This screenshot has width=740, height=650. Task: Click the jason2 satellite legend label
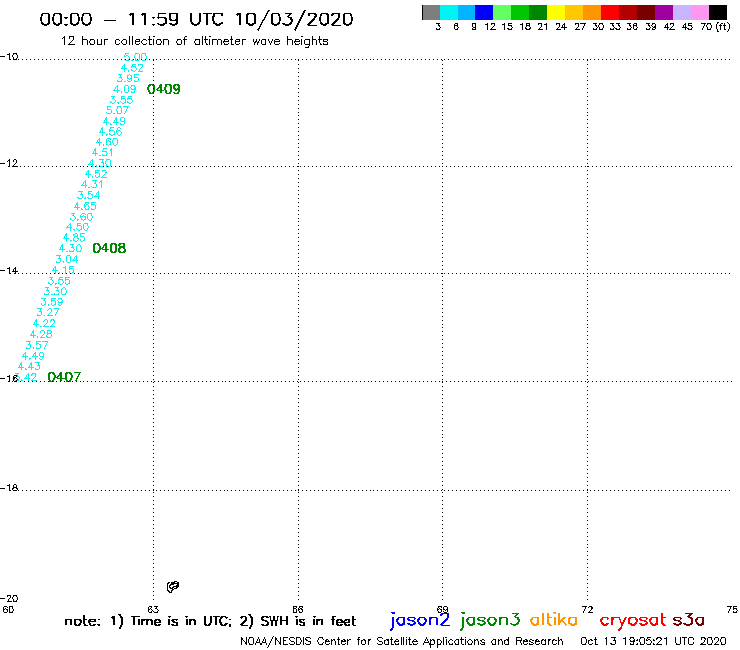click(x=420, y=620)
